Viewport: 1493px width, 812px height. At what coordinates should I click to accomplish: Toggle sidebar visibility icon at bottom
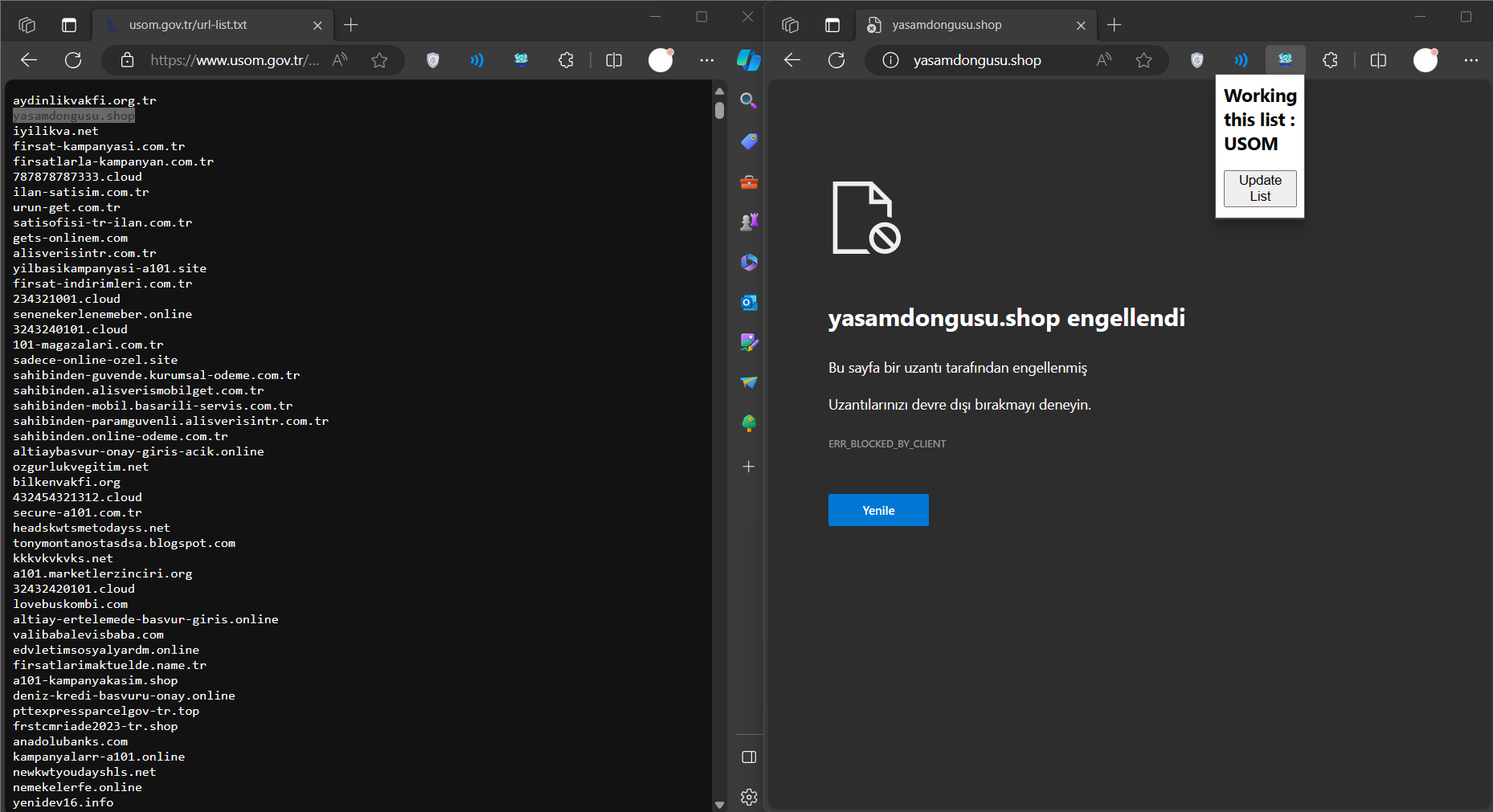tap(748, 757)
